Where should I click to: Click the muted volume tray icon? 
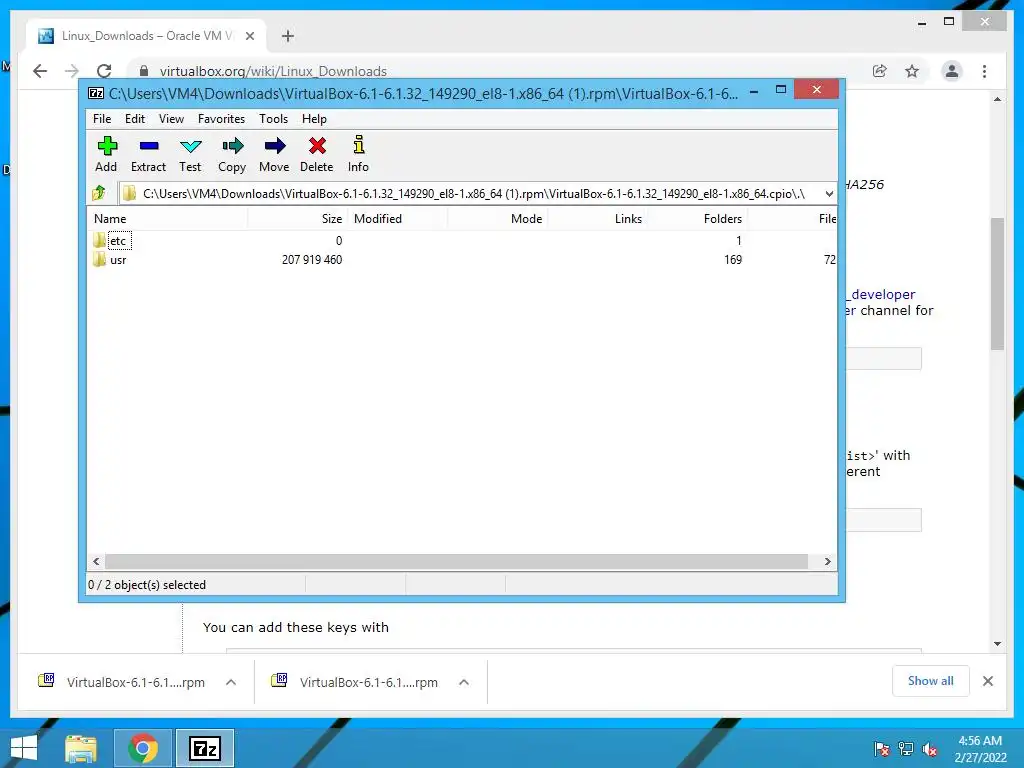(930, 749)
